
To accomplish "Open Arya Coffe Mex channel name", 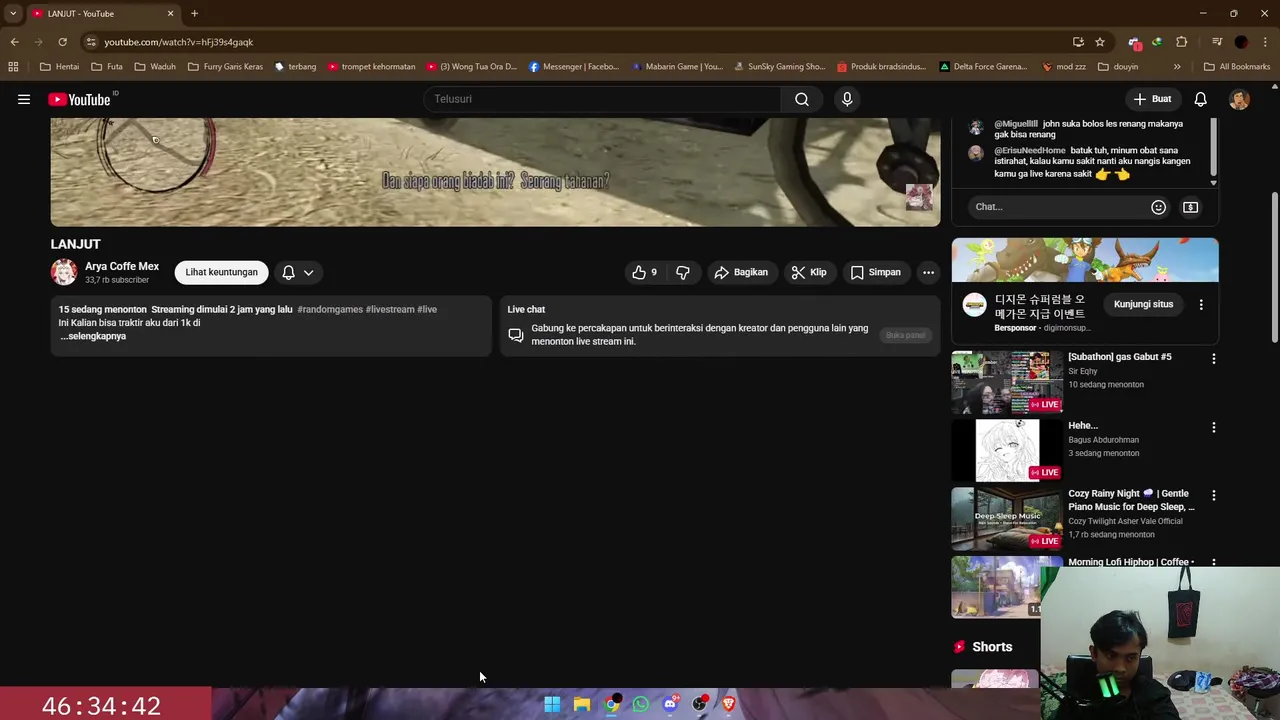I will point(122,266).
